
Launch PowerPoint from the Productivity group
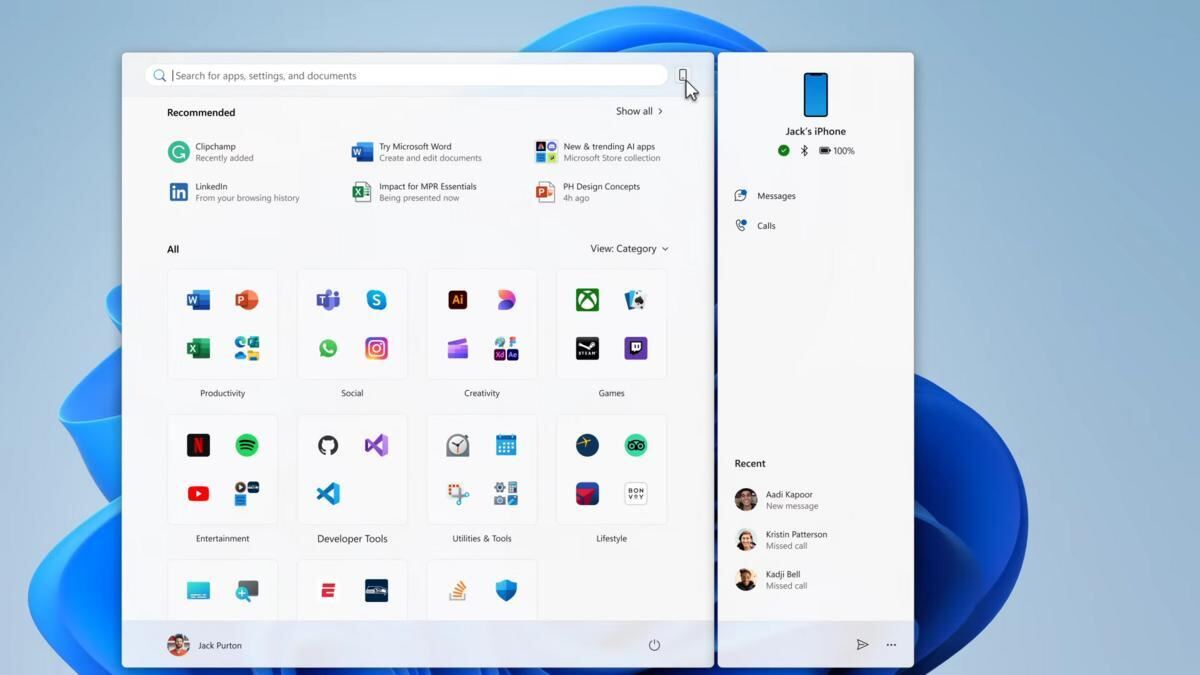coord(247,300)
